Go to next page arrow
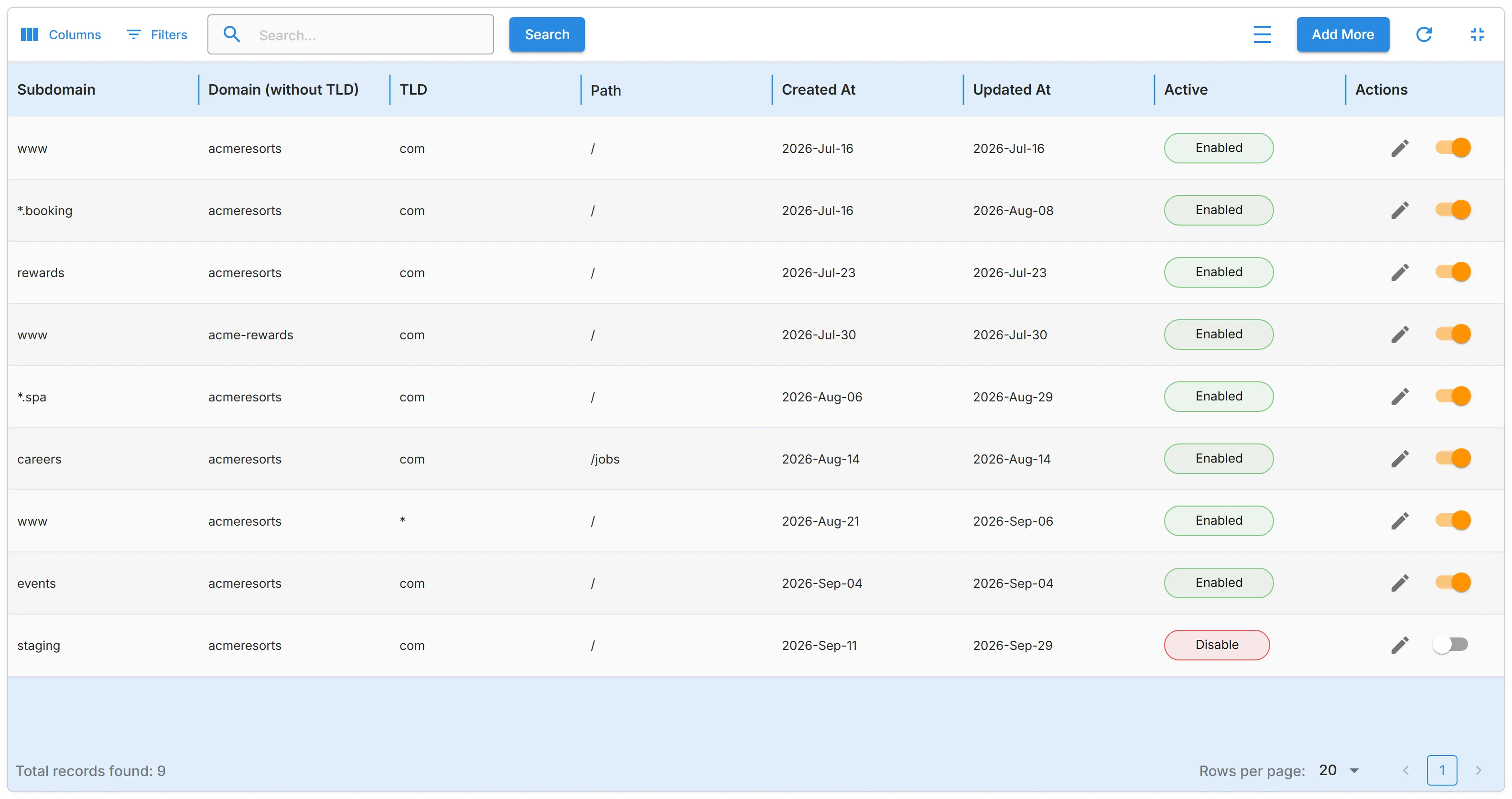 click(x=1479, y=770)
